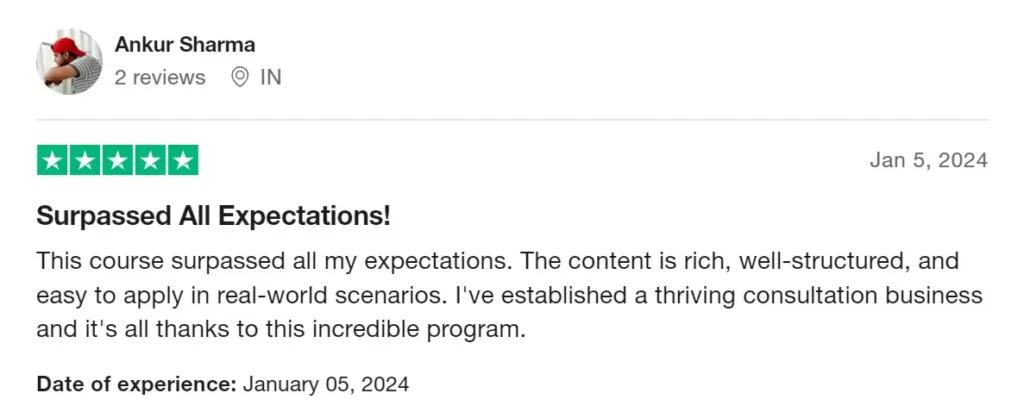Viewport: 1024px width, 418px height.
Task: Click the "2 reviews" count text
Action: coord(160,77)
